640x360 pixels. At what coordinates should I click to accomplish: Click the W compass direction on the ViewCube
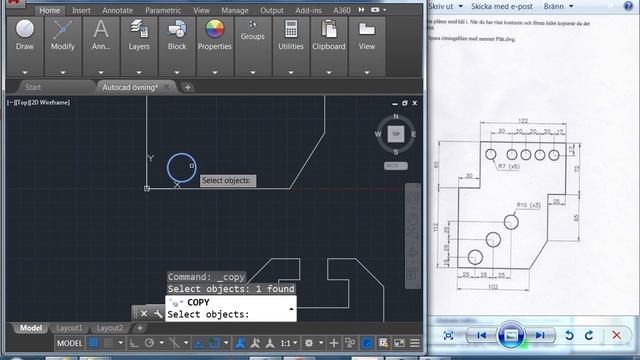[x=378, y=134]
